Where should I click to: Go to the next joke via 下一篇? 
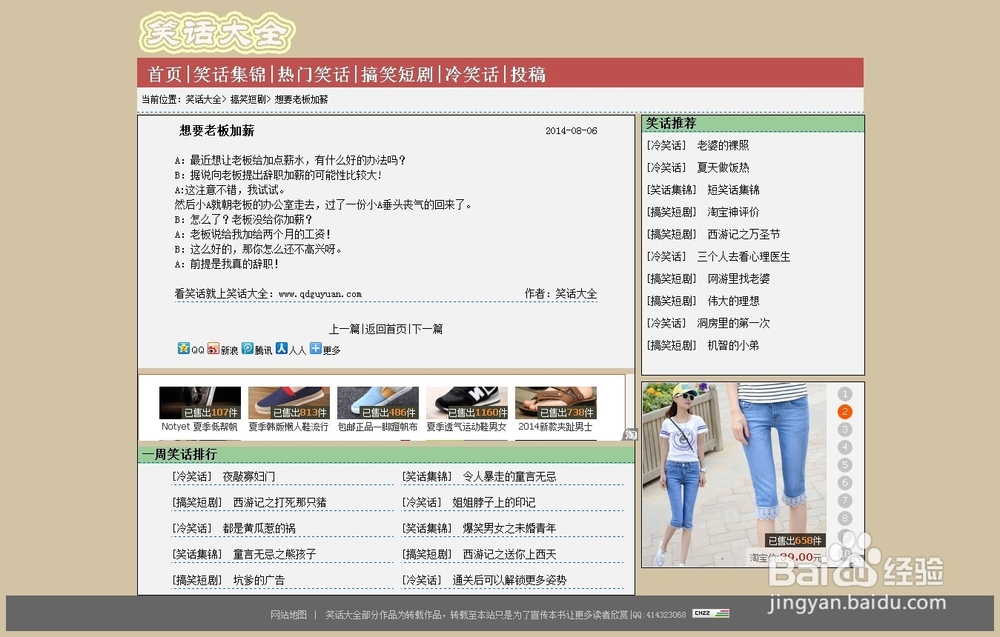pyautogui.click(x=427, y=328)
